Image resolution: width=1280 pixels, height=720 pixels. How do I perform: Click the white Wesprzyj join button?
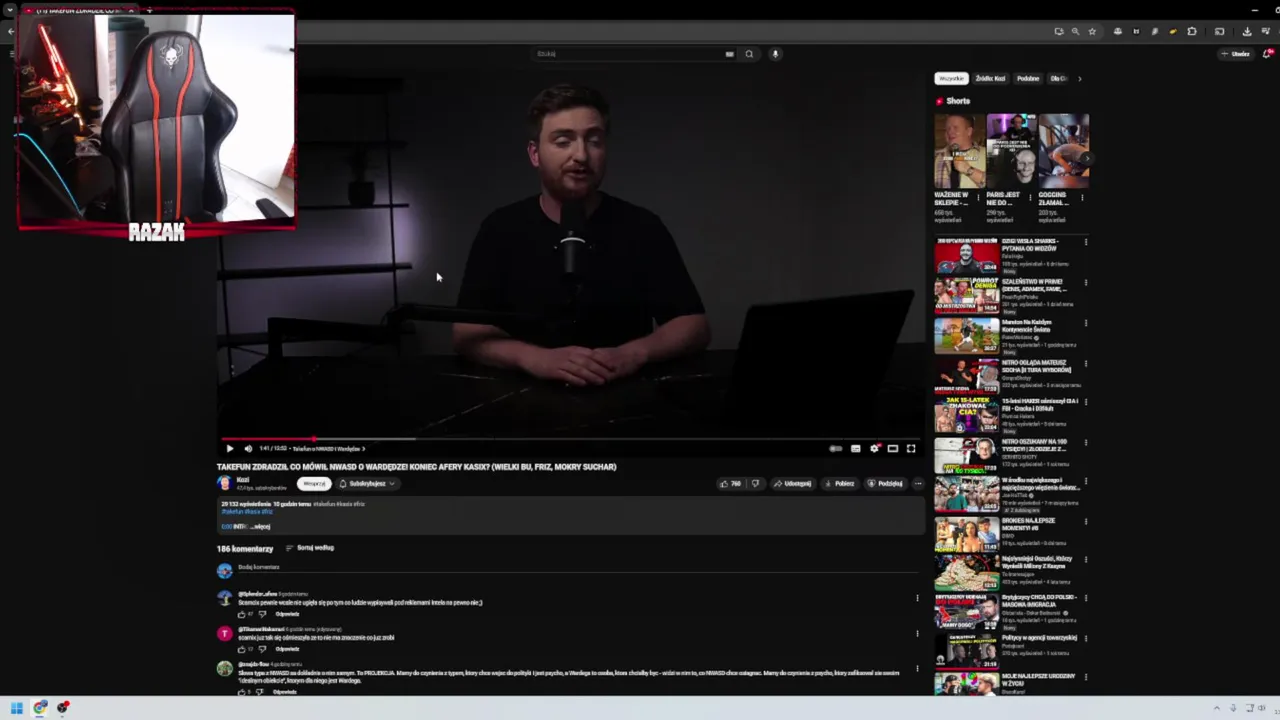pos(314,484)
